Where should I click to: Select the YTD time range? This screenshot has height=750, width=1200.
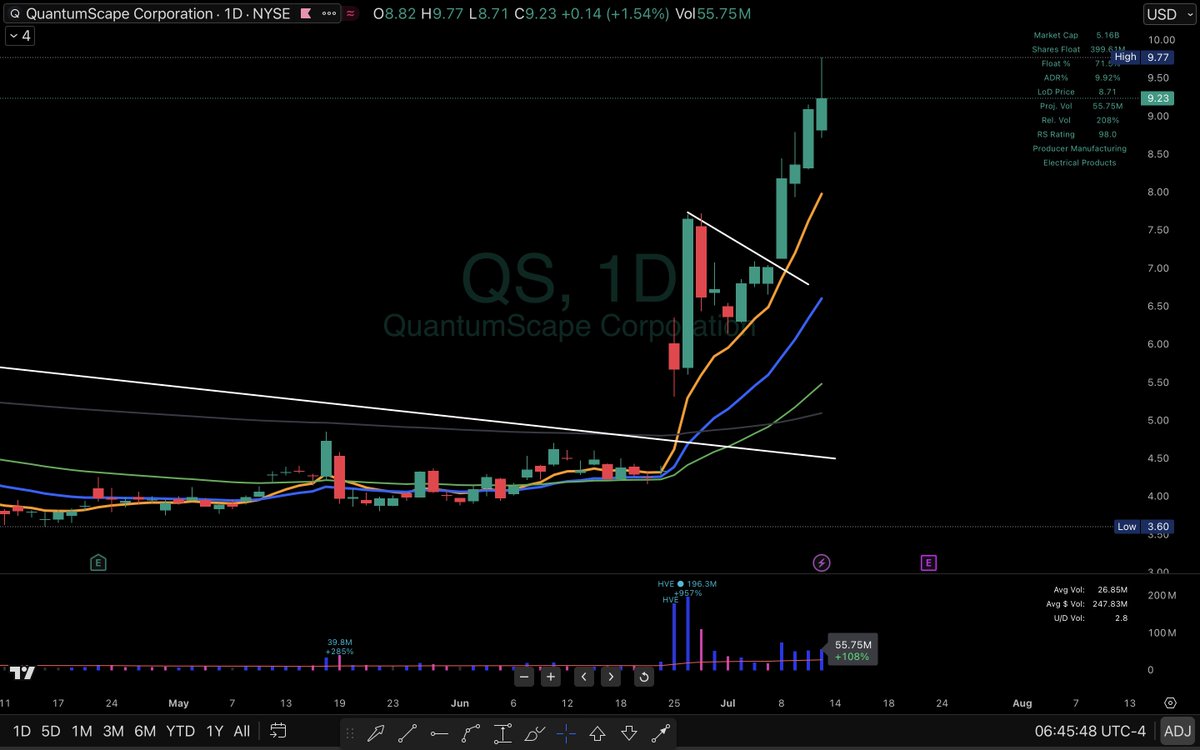181,731
